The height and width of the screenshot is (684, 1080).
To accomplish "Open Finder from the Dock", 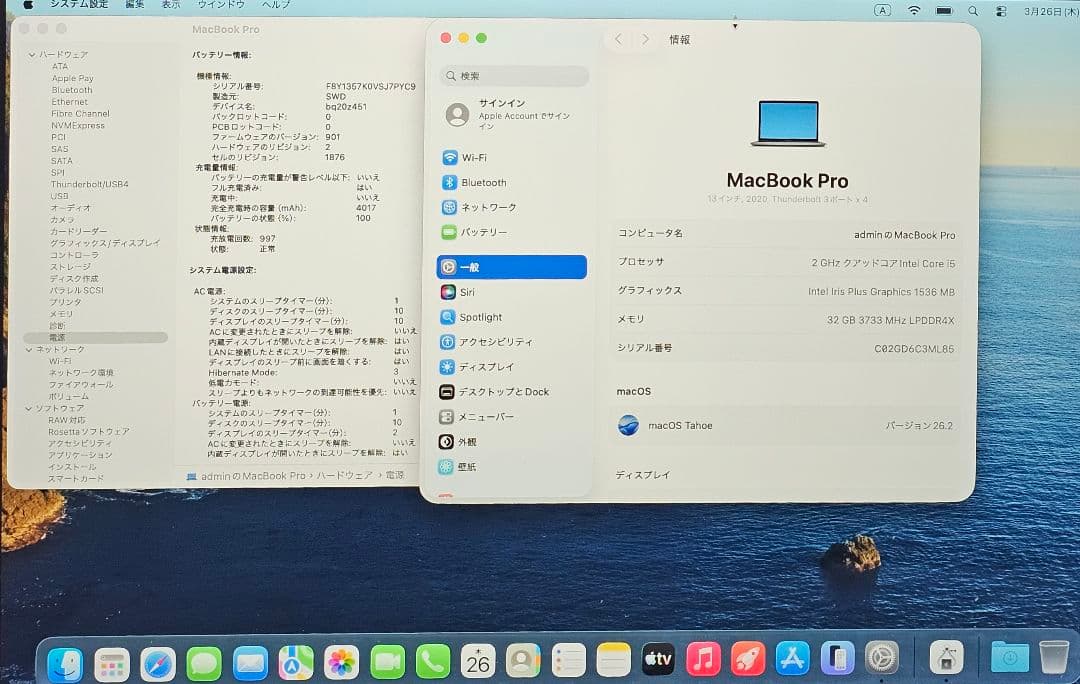I will point(65,663).
